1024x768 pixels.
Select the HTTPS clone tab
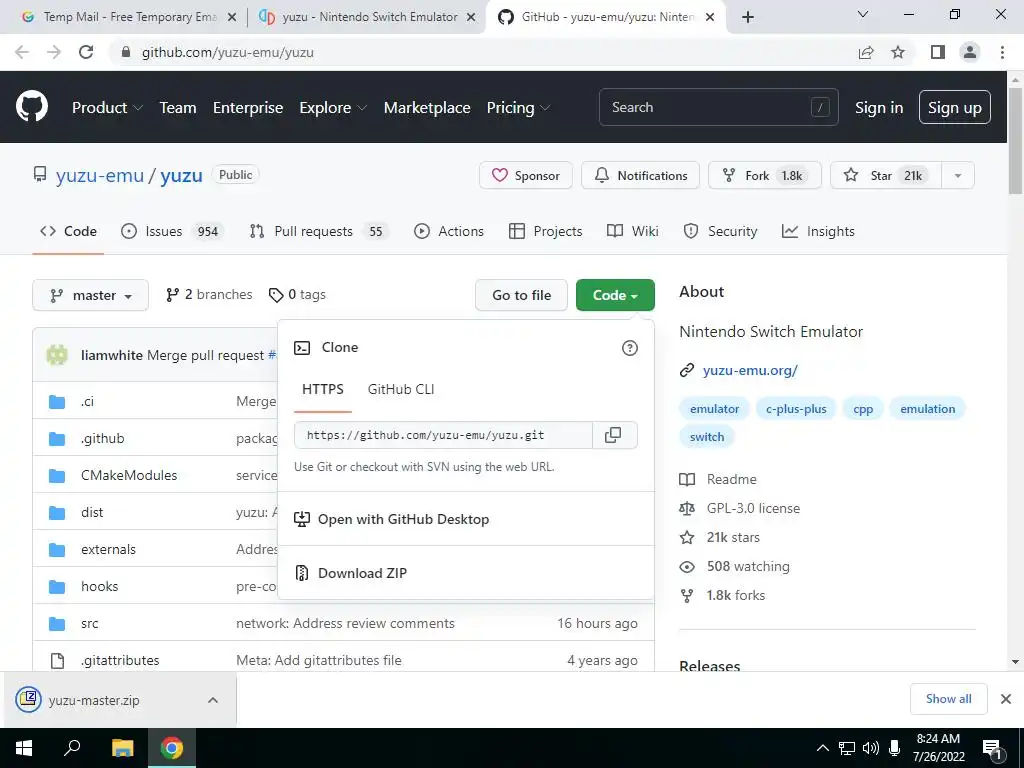click(323, 389)
